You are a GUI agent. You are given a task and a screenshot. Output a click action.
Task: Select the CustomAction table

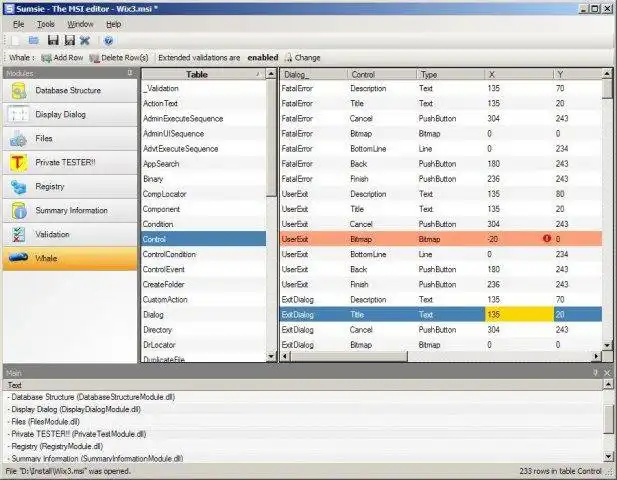pos(203,299)
